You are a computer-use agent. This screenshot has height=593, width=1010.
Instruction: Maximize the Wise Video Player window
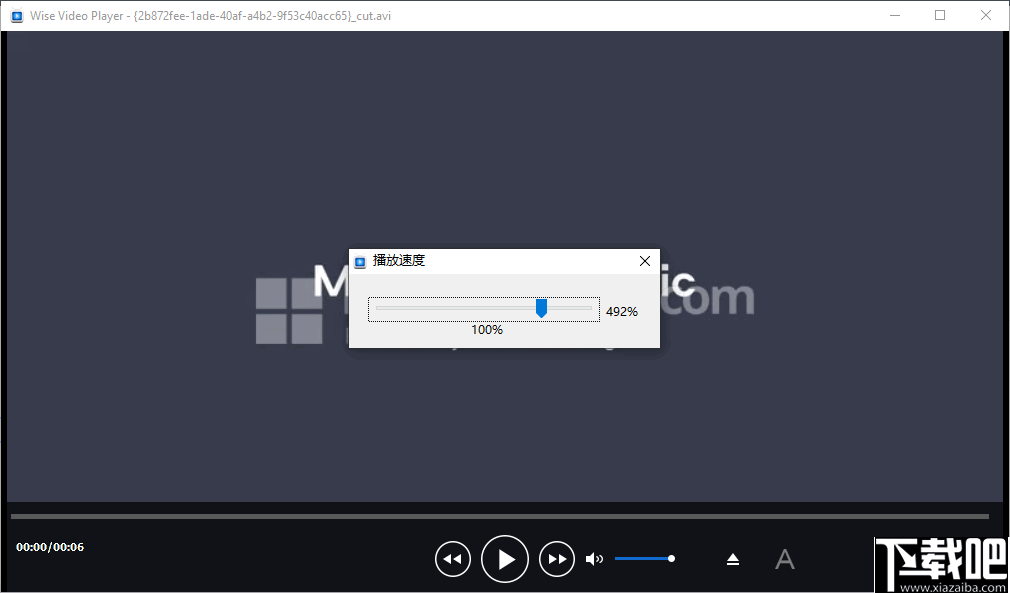pyautogui.click(x=940, y=15)
